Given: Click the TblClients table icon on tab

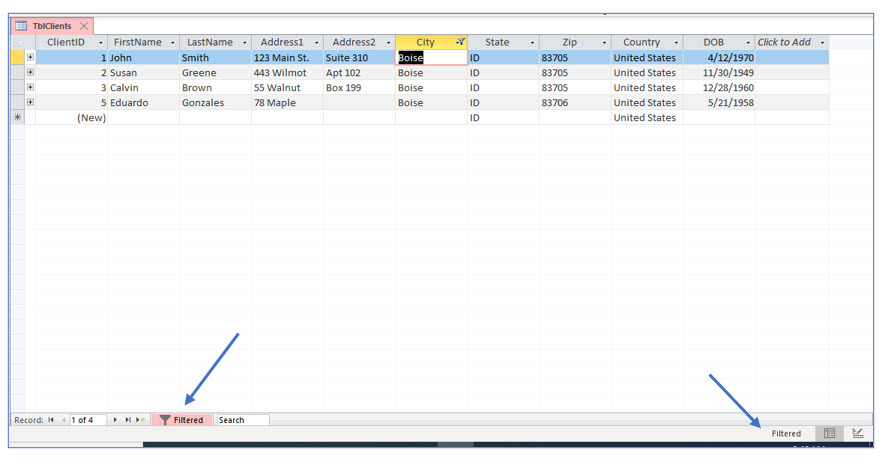Looking at the screenshot, I should 21,26.
